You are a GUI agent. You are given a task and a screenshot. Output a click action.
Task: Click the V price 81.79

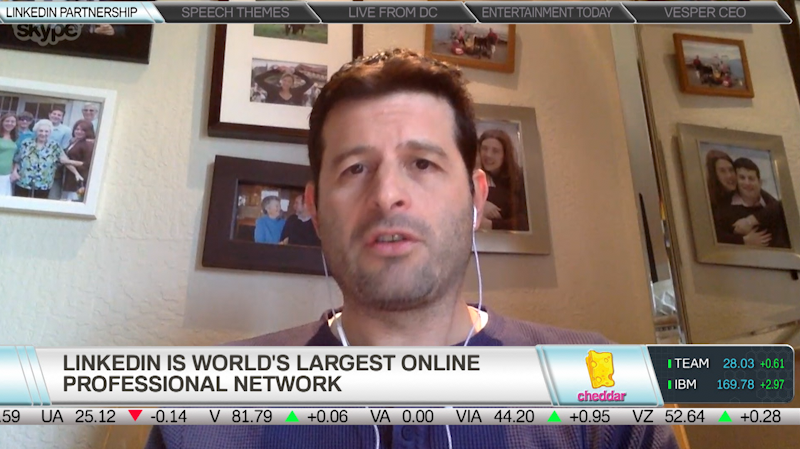click(252, 416)
